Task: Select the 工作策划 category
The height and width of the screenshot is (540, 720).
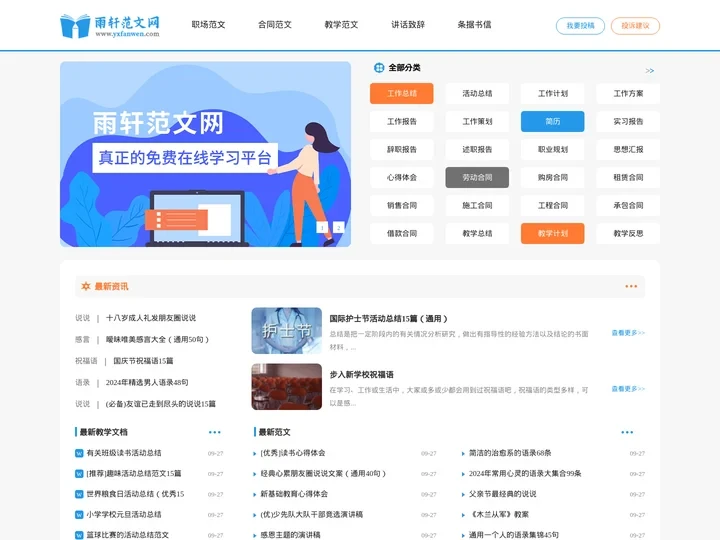Action: (477, 122)
